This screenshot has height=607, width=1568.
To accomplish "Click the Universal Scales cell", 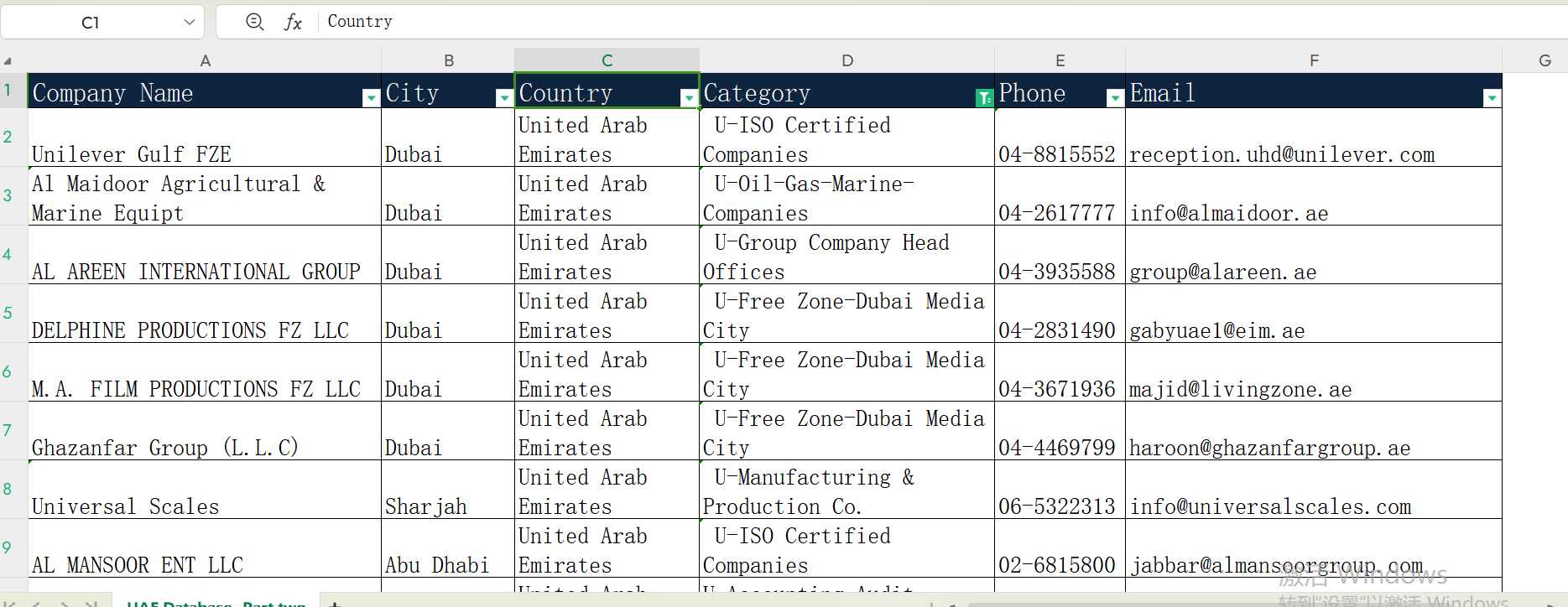I will 205,490.
